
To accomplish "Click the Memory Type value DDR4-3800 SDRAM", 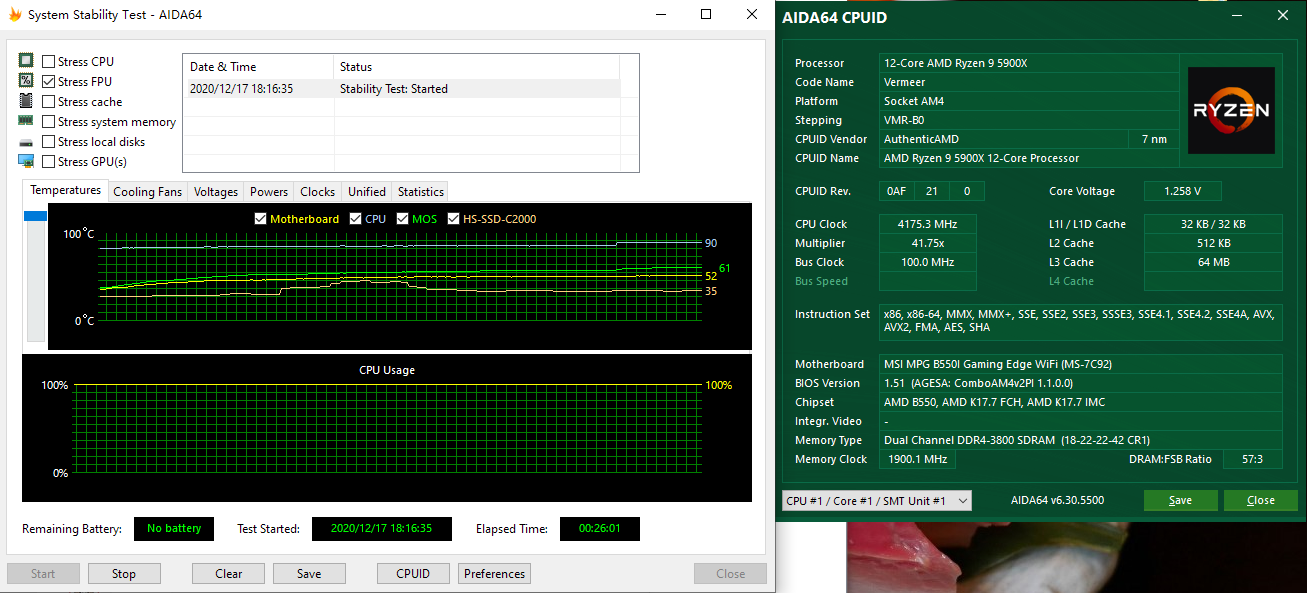I will point(1080,440).
